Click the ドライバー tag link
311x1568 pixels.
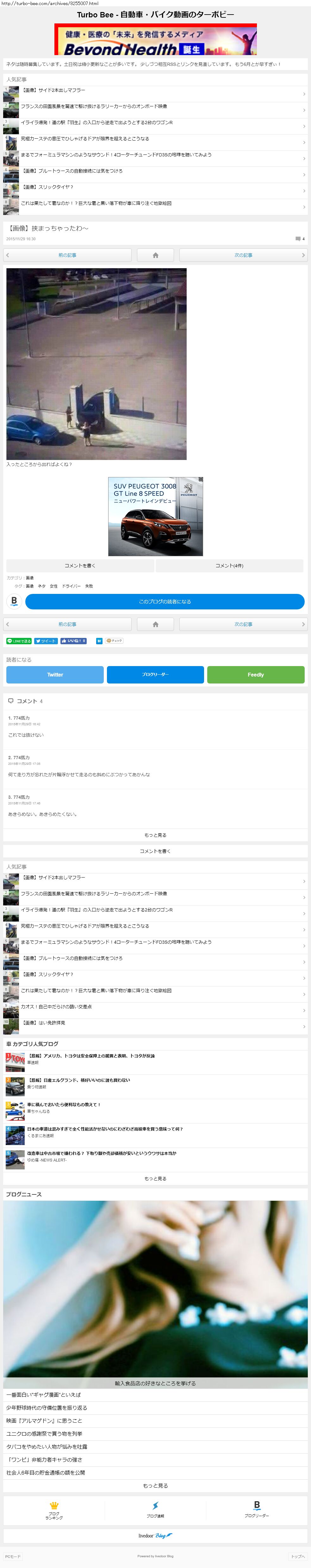click(71, 586)
